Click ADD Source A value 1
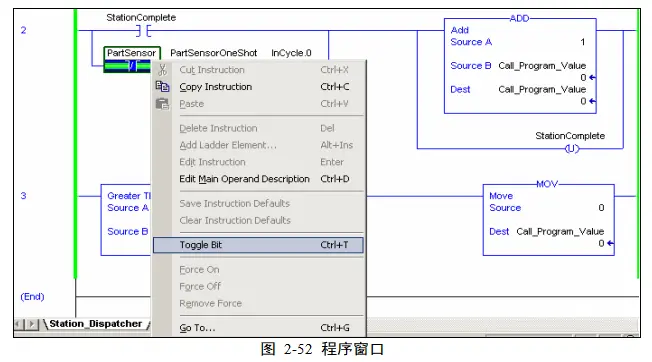652x362 pixels. 583,42
